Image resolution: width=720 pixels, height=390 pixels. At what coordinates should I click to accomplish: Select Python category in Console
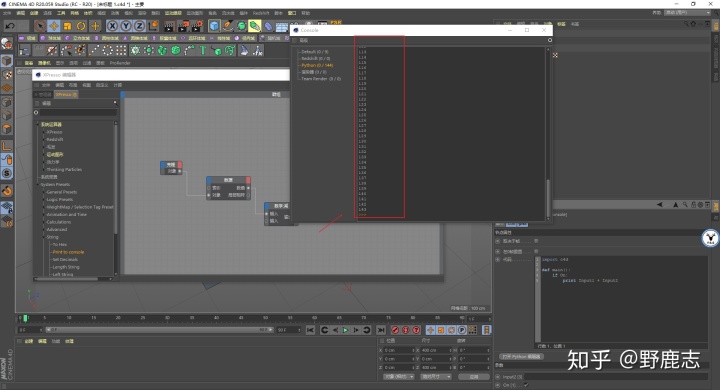tap(317, 65)
